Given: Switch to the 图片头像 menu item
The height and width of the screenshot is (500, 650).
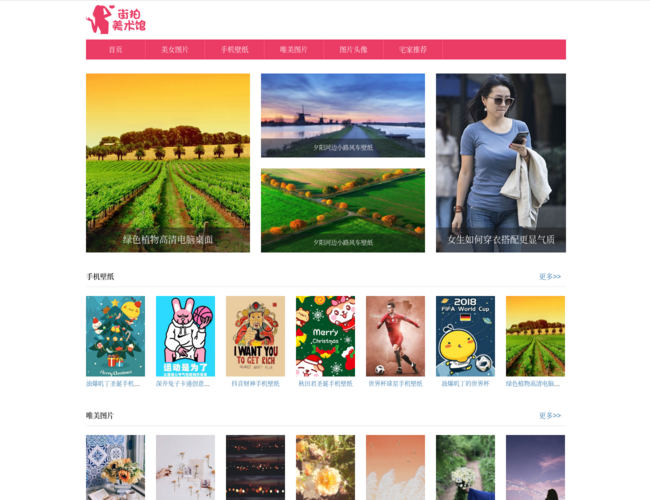Looking at the screenshot, I should (x=354, y=50).
